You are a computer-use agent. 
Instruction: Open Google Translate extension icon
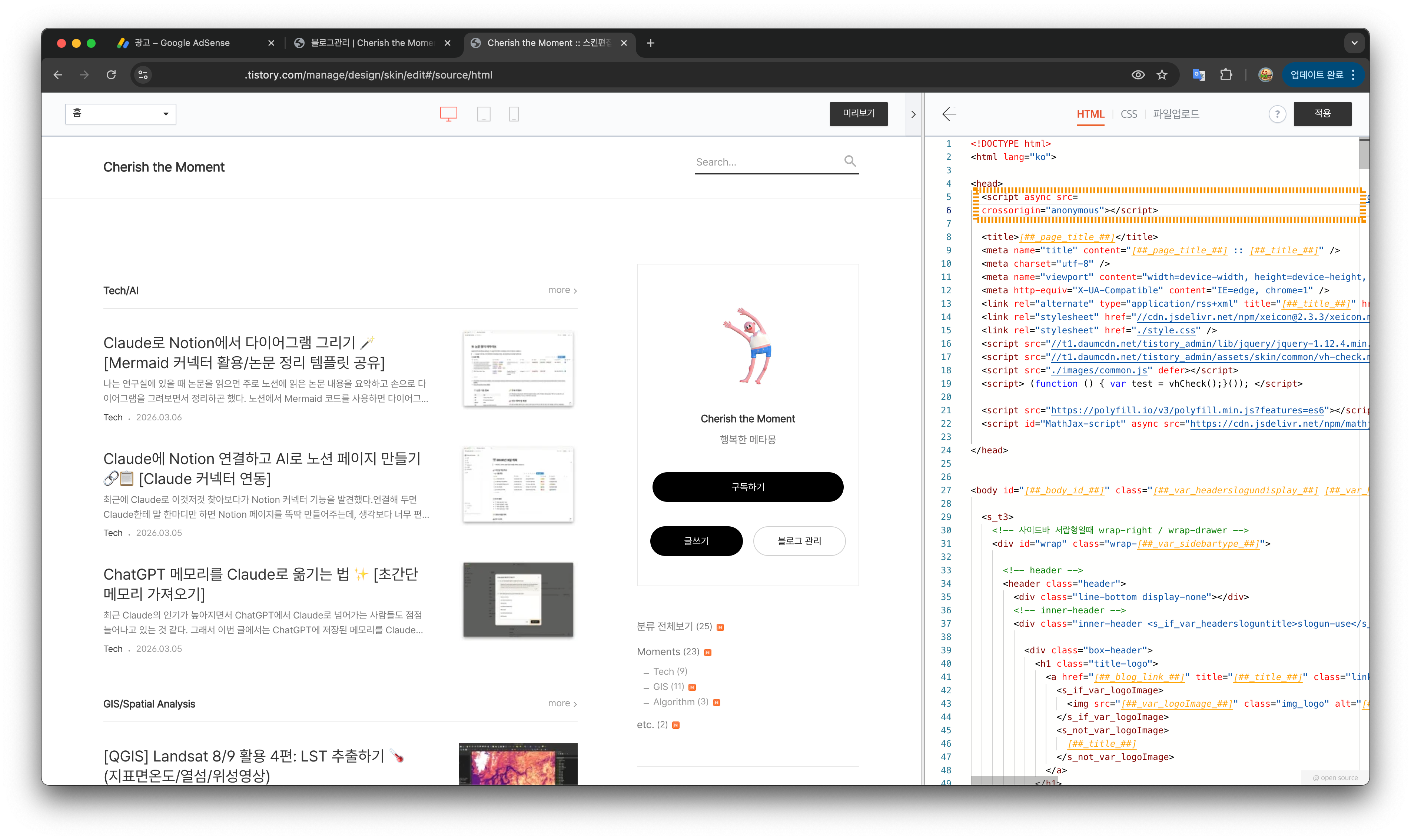pos(1199,75)
